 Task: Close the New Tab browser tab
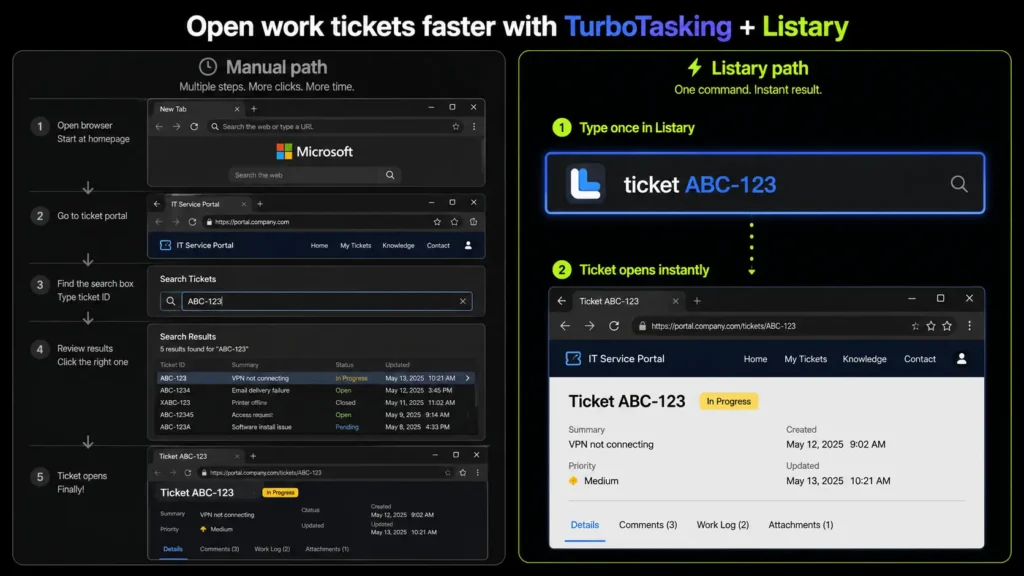click(236, 109)
